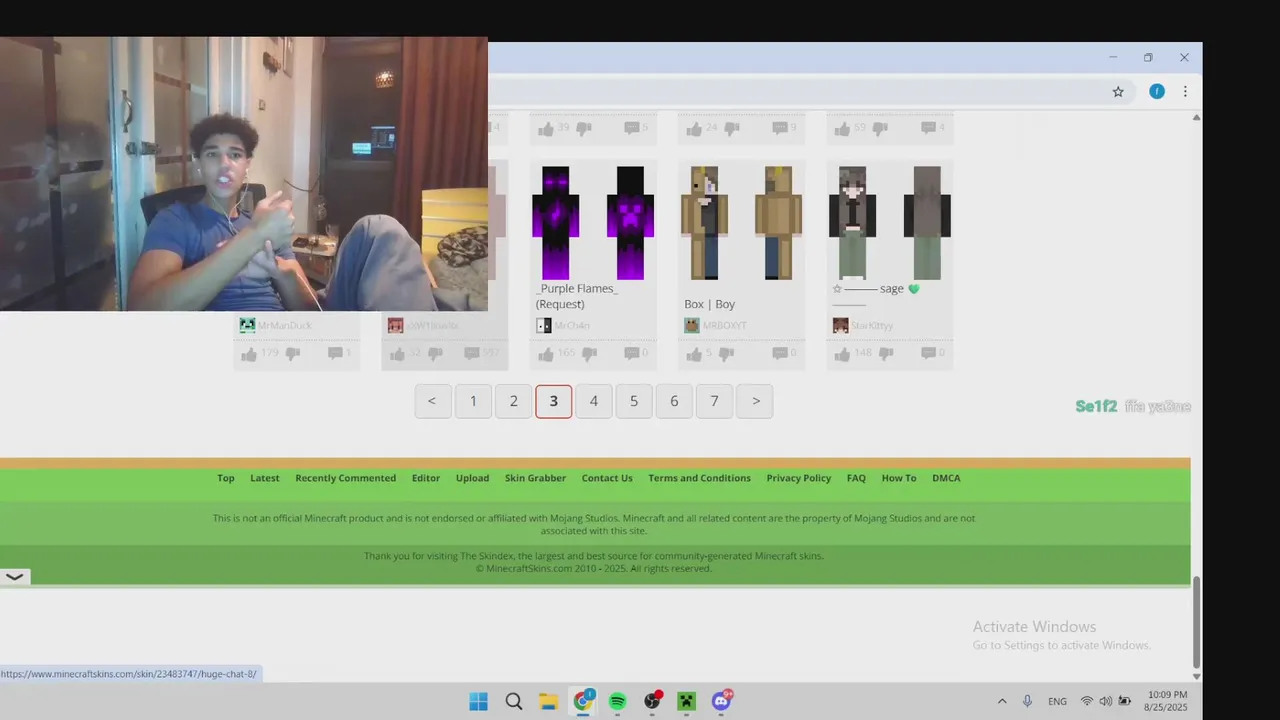Thumbs up the sage skin by StarKittyy
This screenshot has width=1280, height=720.
(842, 354)
